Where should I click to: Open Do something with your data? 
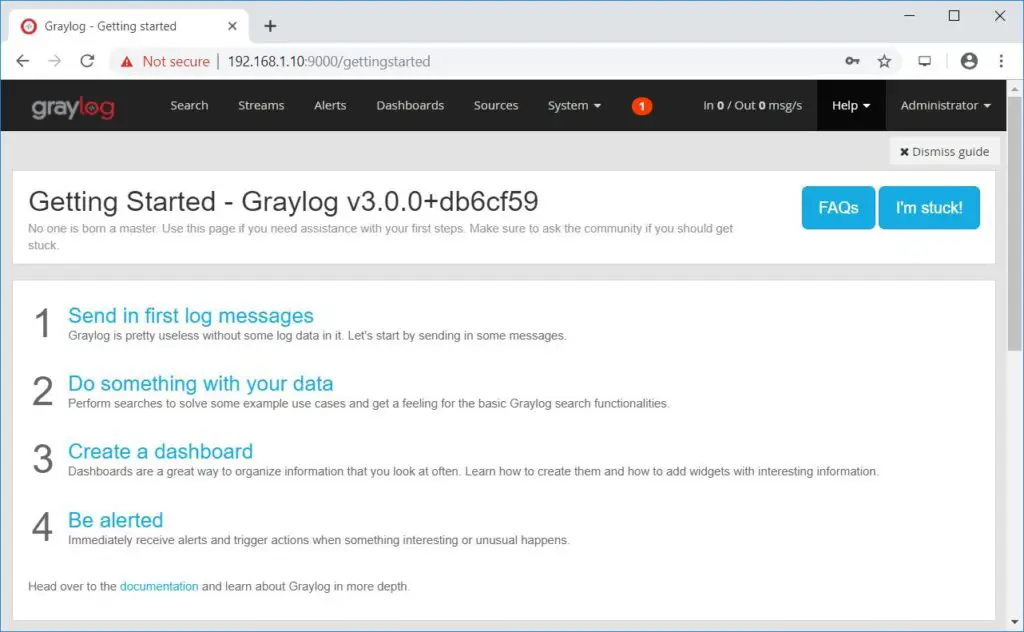click(200, 383)
